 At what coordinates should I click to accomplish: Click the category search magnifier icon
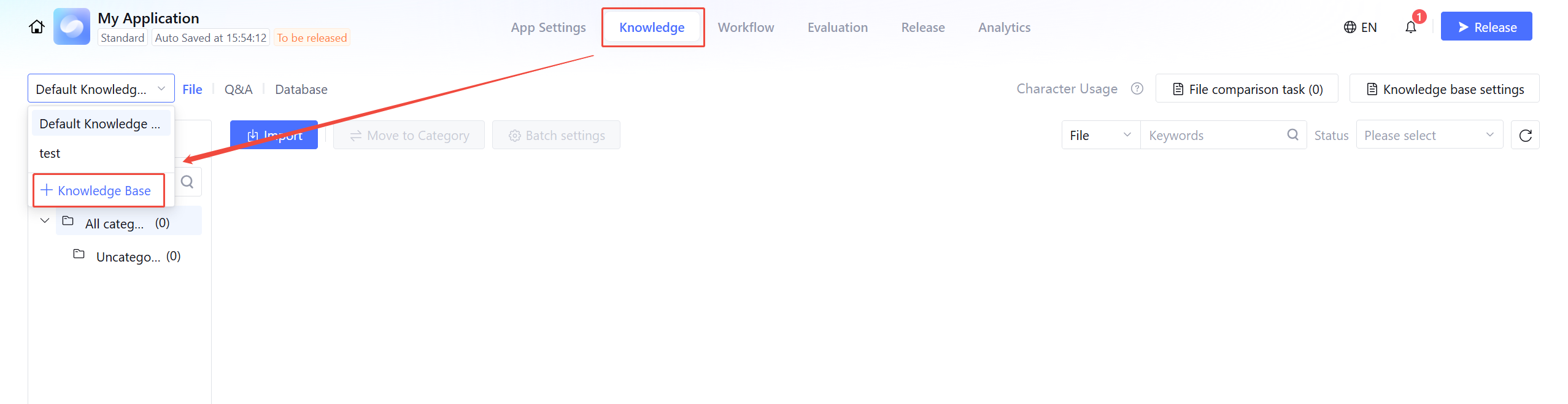187,182
